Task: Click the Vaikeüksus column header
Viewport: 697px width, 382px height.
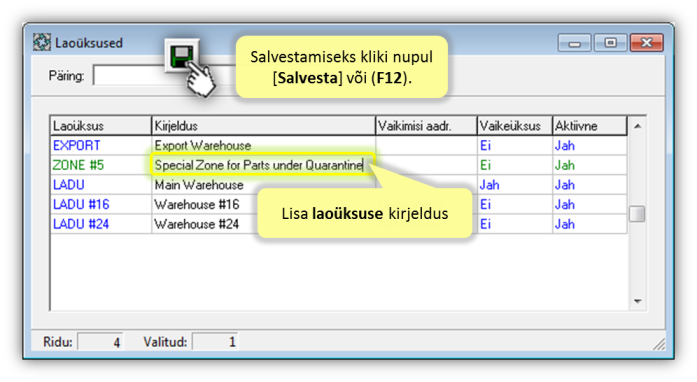Action: click(x=514, y=126)
